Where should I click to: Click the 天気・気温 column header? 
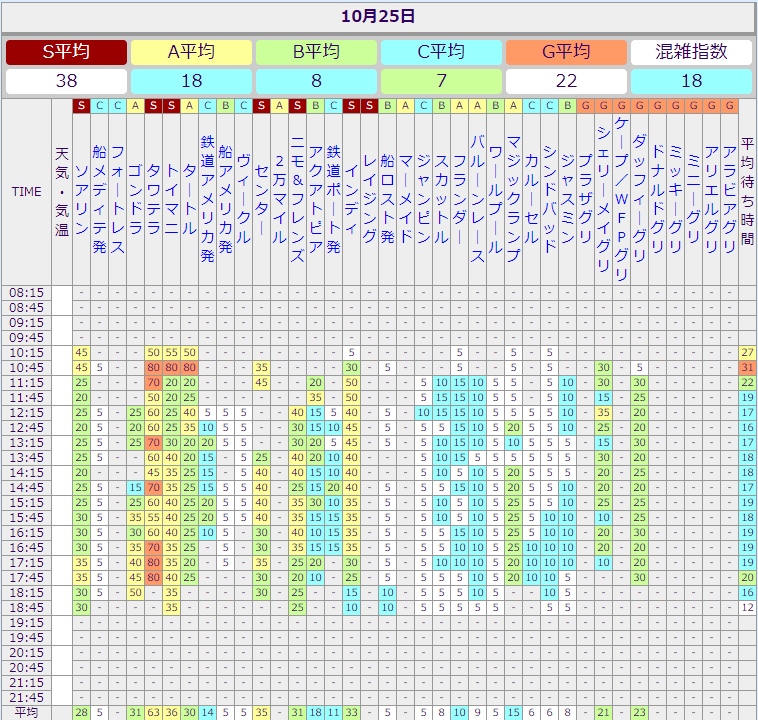coord(62,191)
